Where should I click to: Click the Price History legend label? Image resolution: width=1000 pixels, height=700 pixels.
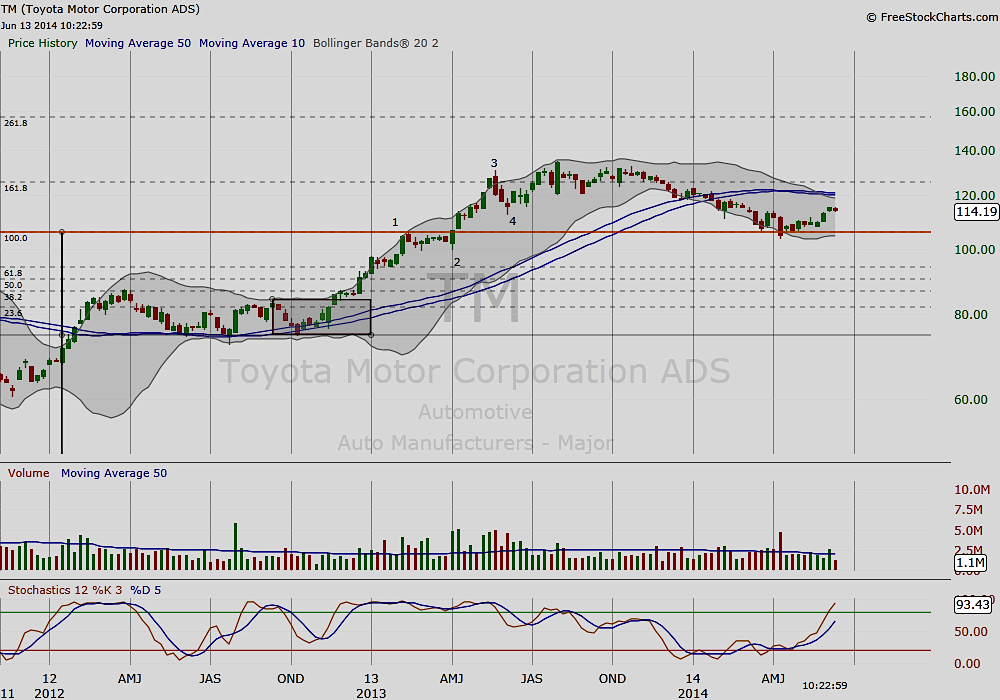43,43
